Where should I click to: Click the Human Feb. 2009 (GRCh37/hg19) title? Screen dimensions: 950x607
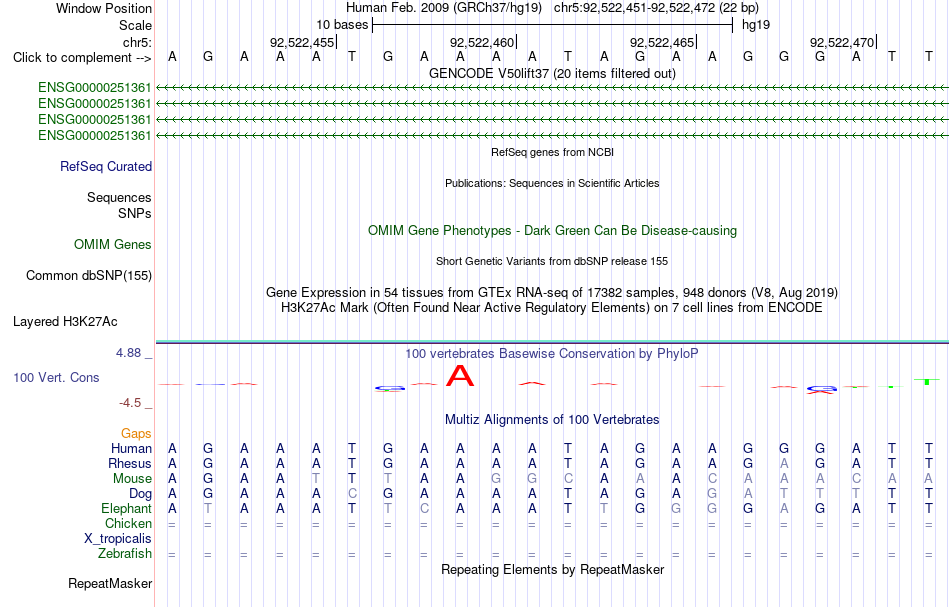[446, 8]
